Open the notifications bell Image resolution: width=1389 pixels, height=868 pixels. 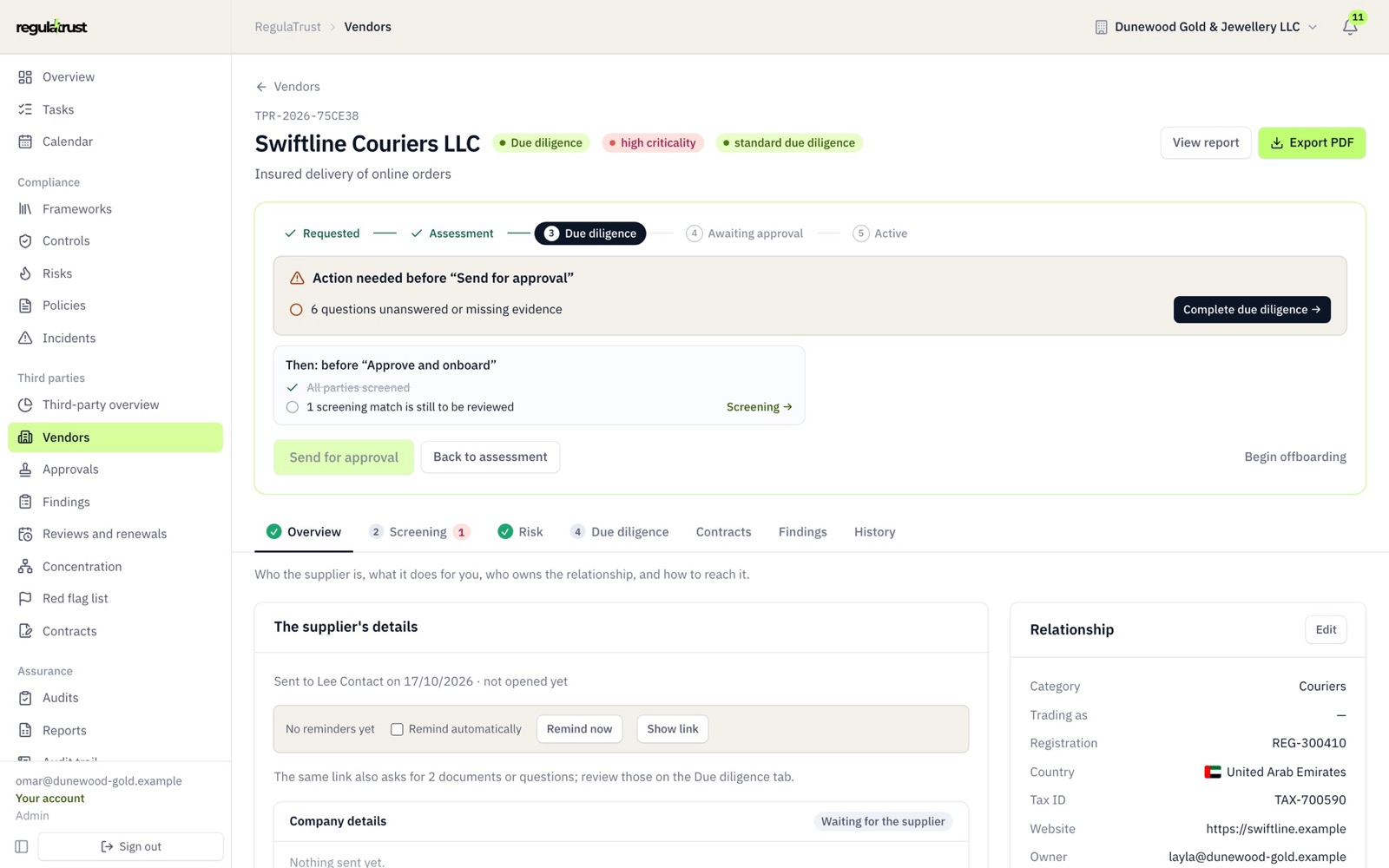click(1350, 27)
